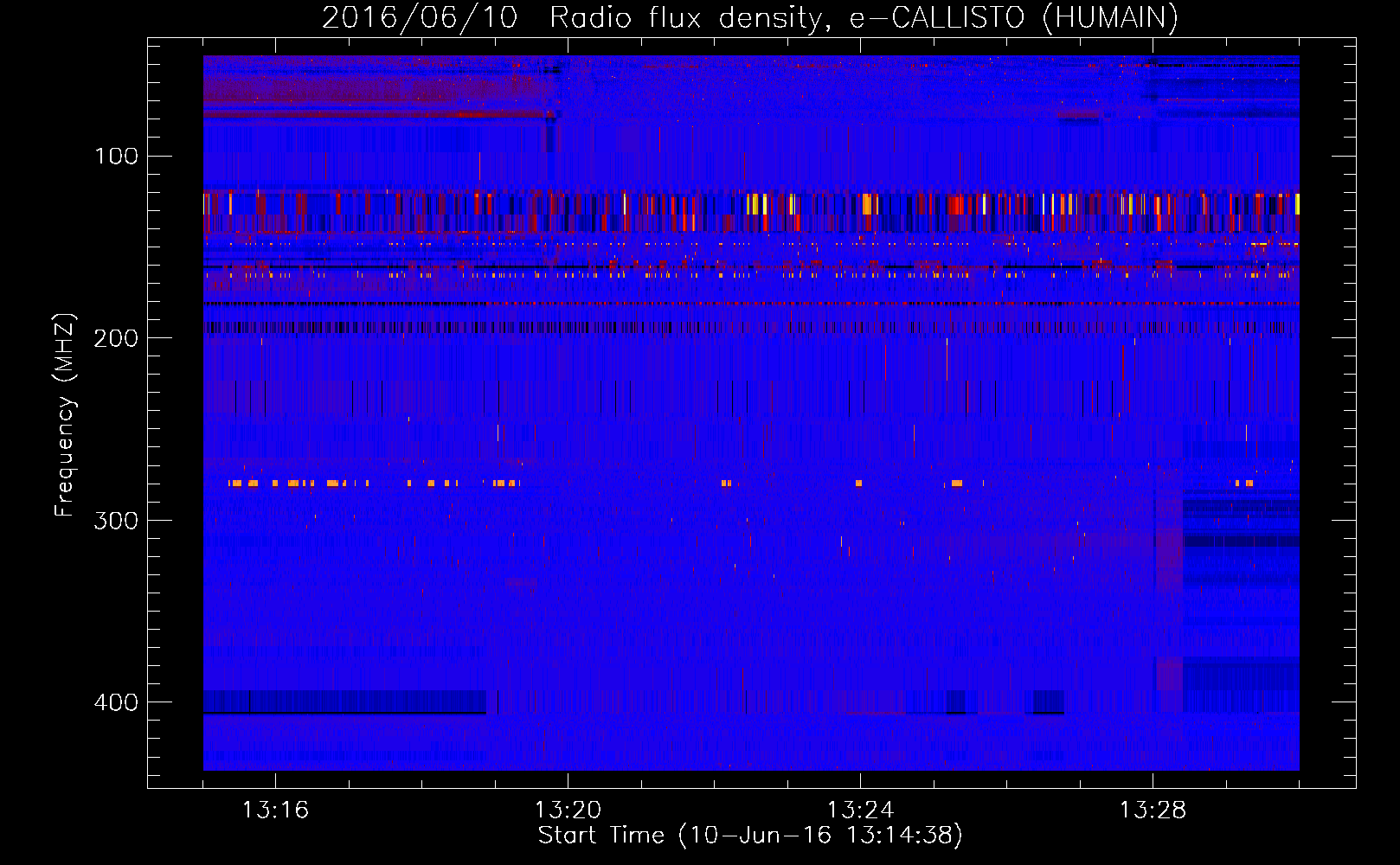Click the 13:16 time axis label
Screen dimensions: 1400x865
point(275,811)
